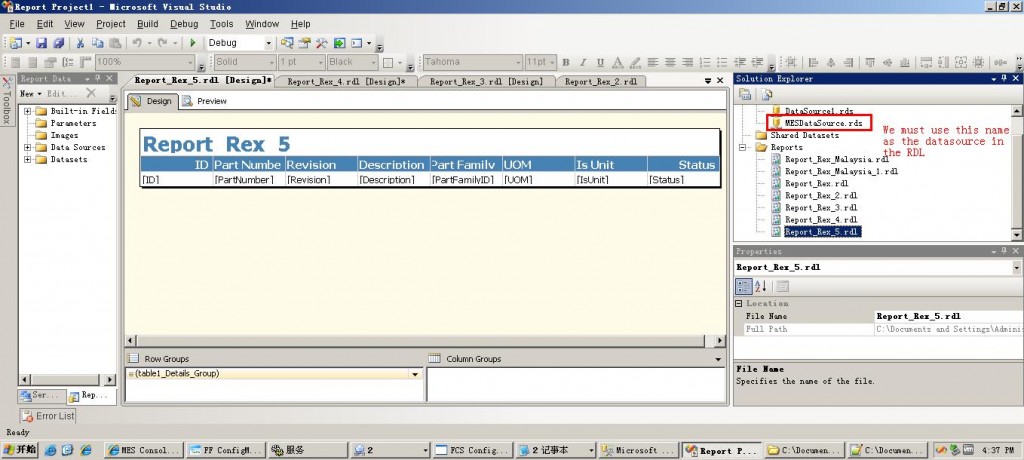1024x460 pixels.
Task: Open the 11pt font size dropdown
Action: tap(552, 62)
